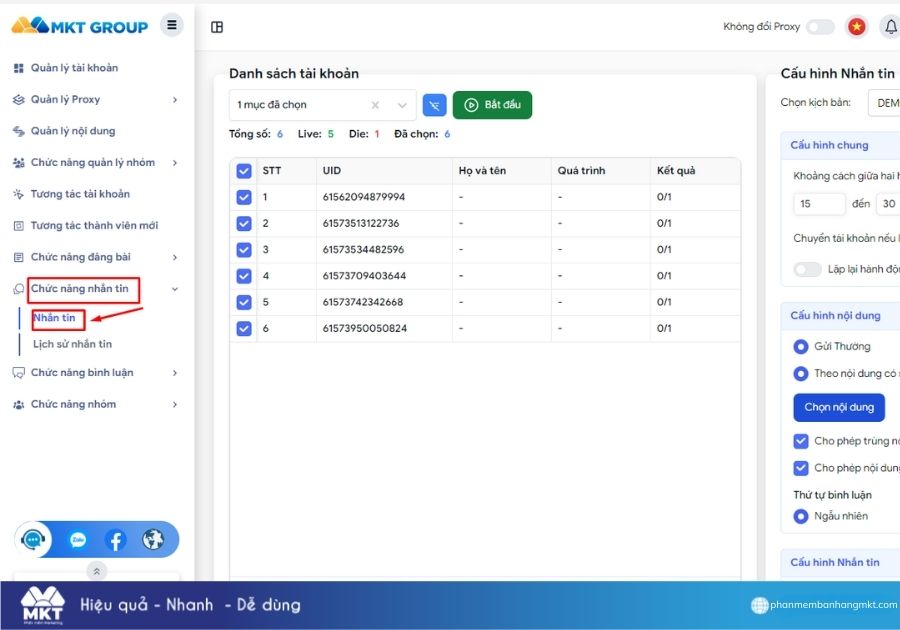Click the blue filter icon next to Bắt đầu
Viewport: 900px width, 630px height.
pos(434,104)
